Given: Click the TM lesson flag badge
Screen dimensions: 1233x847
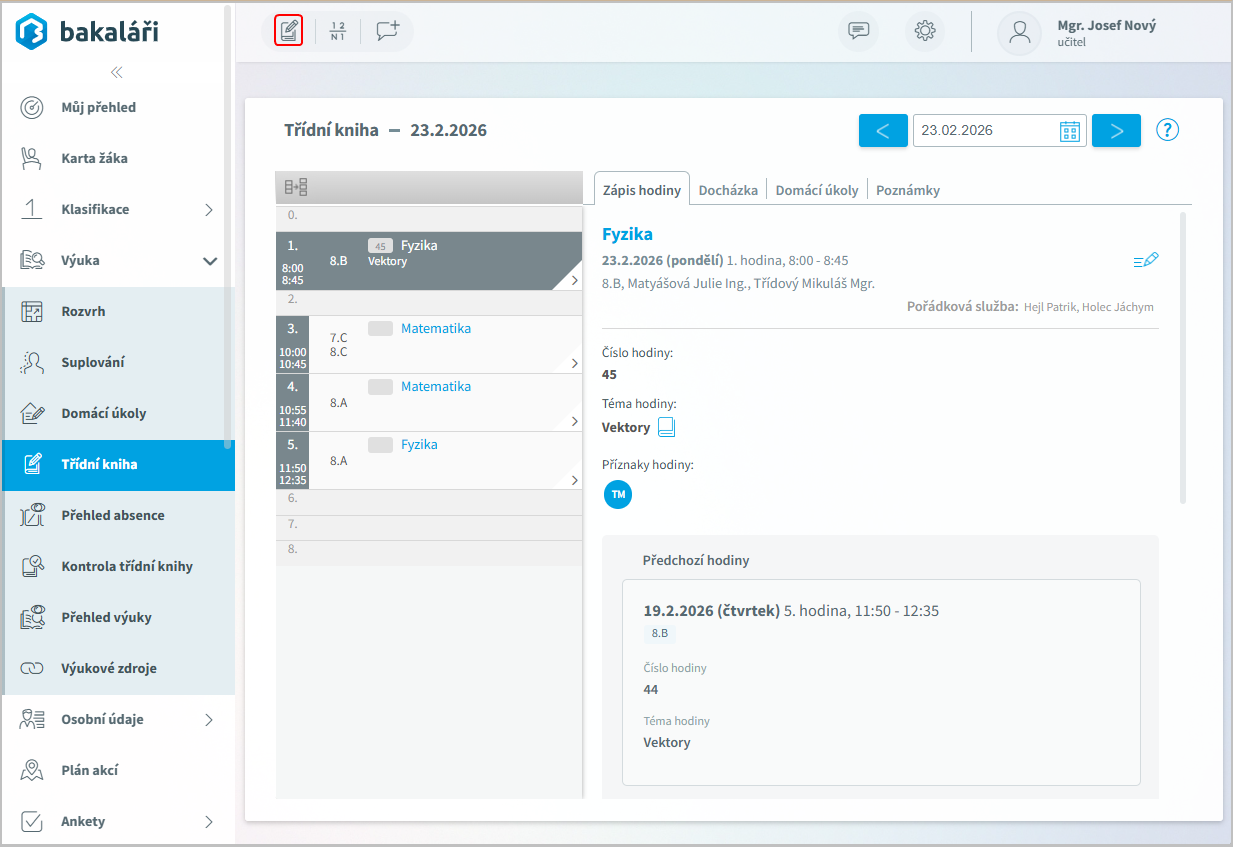Looking at the screenshot, I should [618, 494].
